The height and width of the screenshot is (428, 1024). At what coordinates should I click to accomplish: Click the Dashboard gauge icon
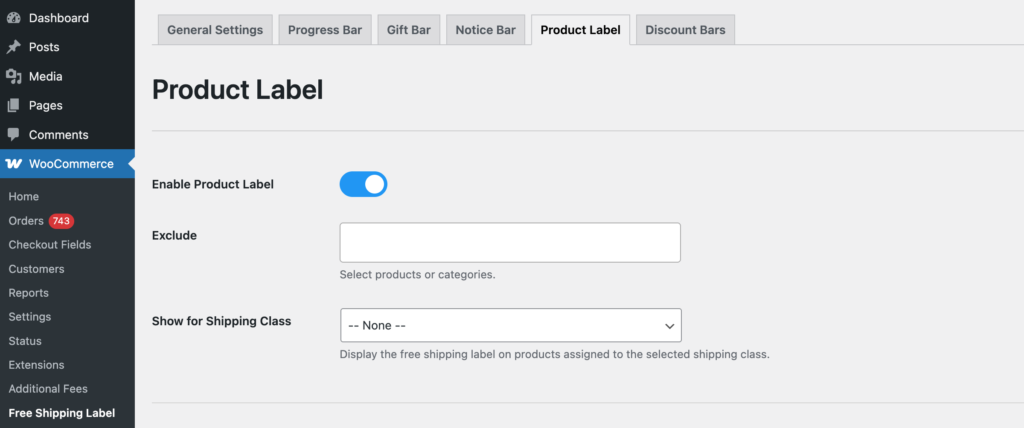click(14, 18)
